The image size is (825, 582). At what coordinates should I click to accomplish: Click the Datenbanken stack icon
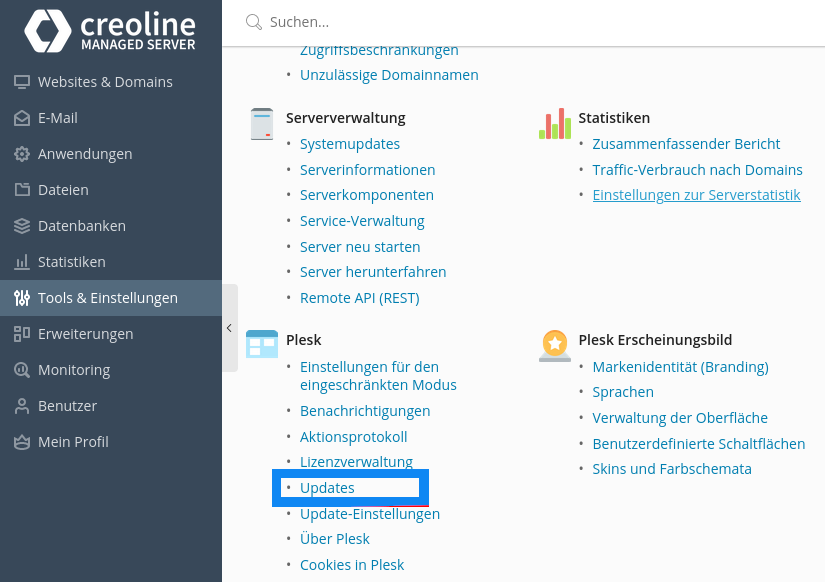tap(22, 226)
